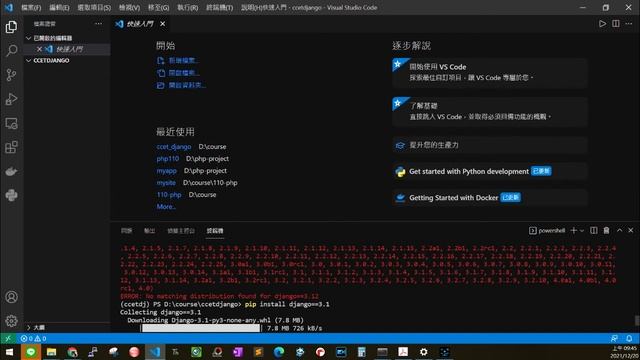Click the remote window indicator in the status bar
640x360 pixels.
[8, 338]
